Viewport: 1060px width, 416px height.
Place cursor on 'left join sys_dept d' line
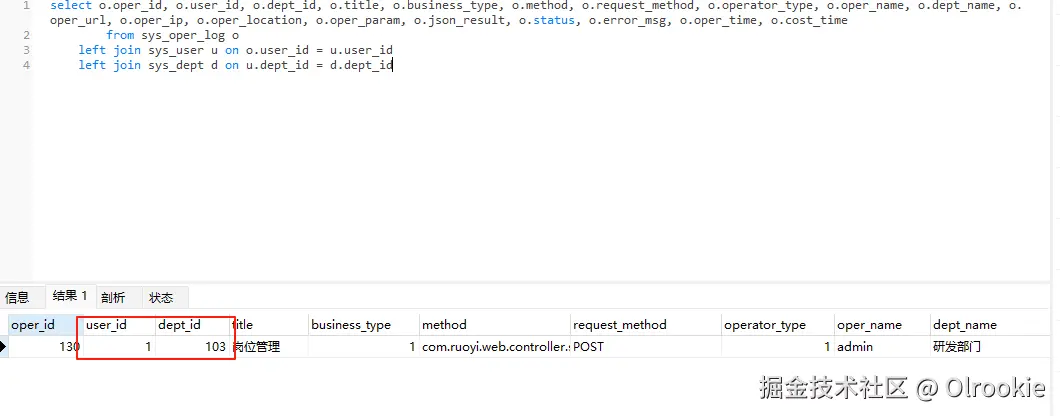pos(235,65)
